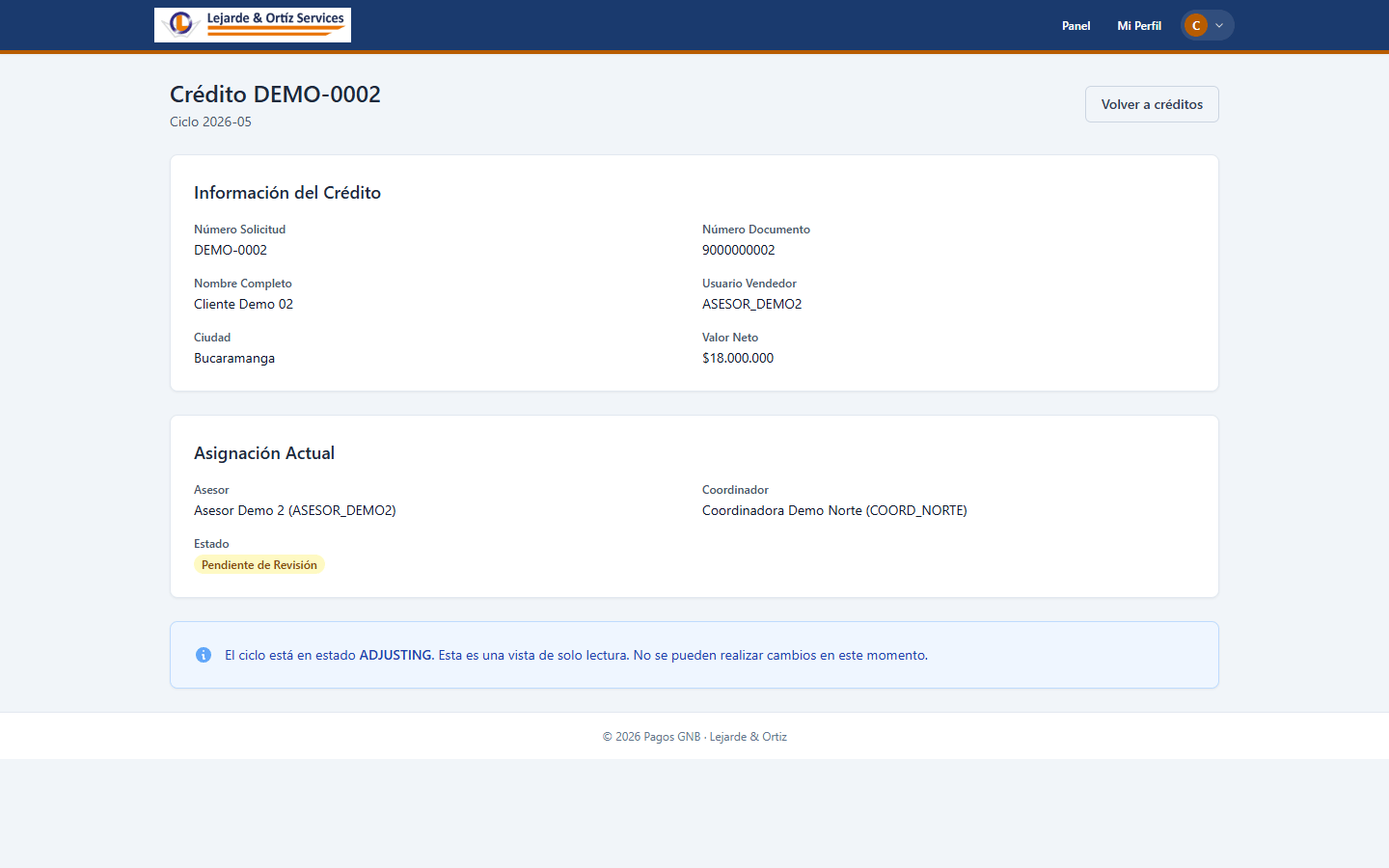Image resolution: width=1389 pixels, height=868 pixels.
Task: Click Volver a créditos button
Action: [1152, 104]
